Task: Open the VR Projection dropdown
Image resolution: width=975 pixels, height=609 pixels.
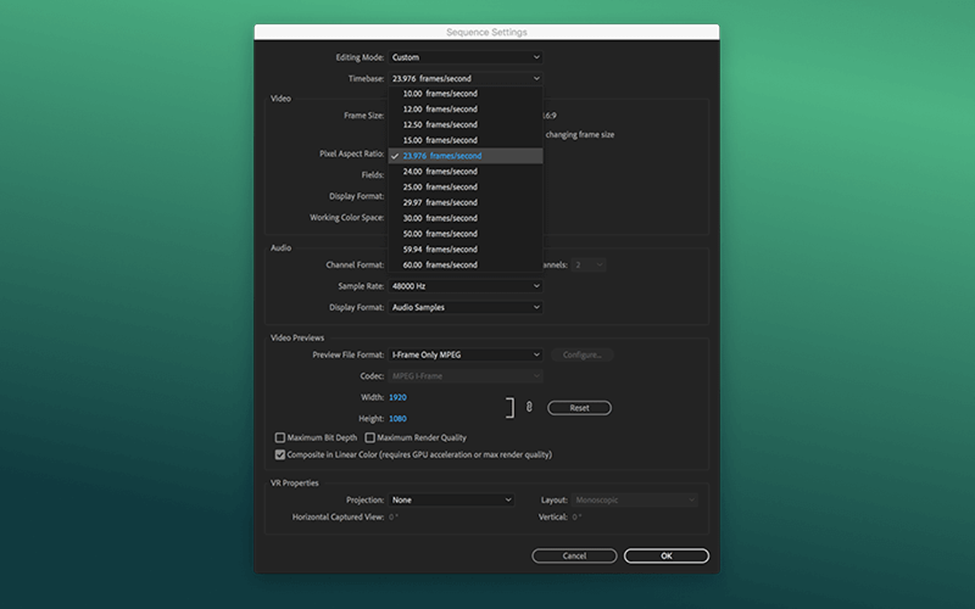Action: 451,500
